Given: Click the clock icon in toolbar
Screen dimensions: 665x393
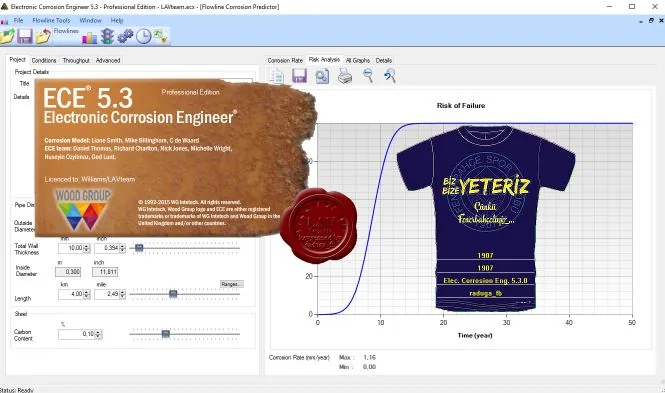Looking at the screenshot, I should click(x=143, y=36).
